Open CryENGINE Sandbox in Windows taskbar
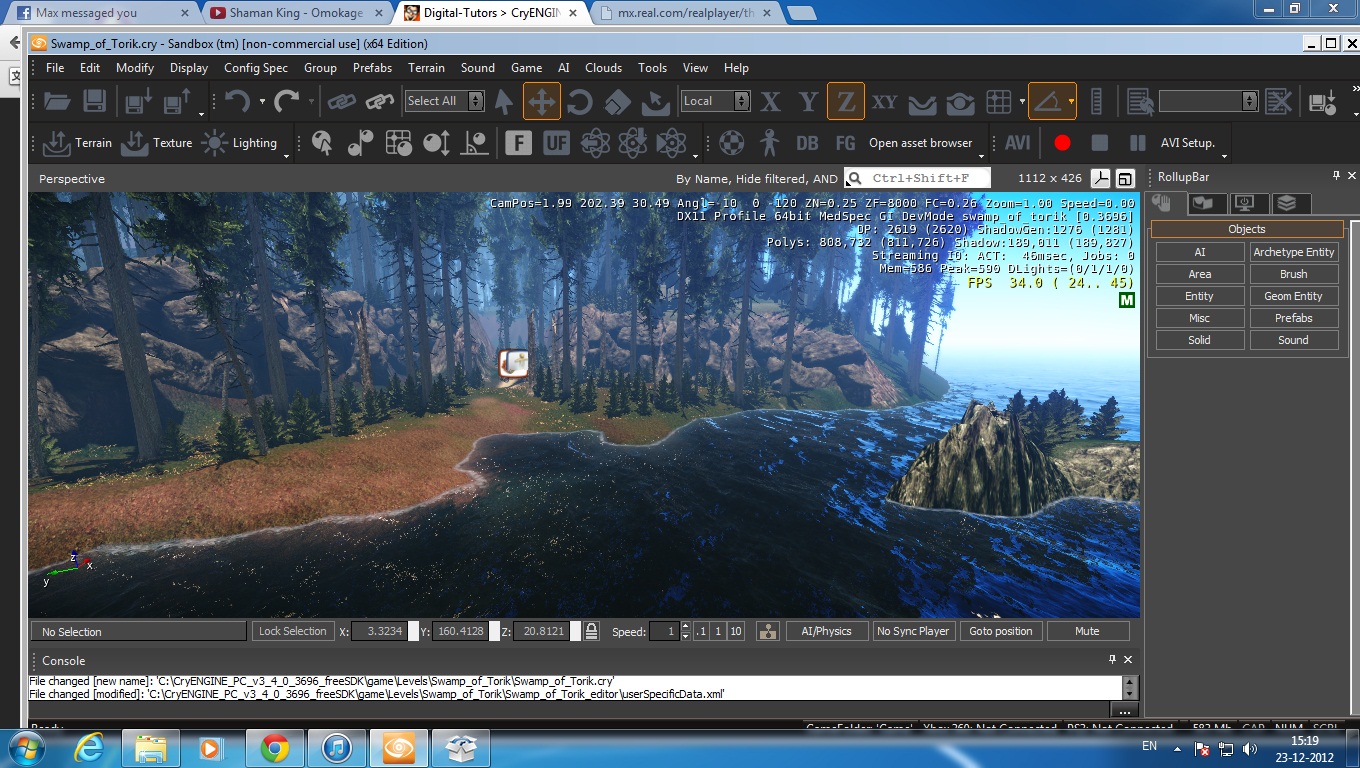 pyautogui.click(x=399, y=748)
